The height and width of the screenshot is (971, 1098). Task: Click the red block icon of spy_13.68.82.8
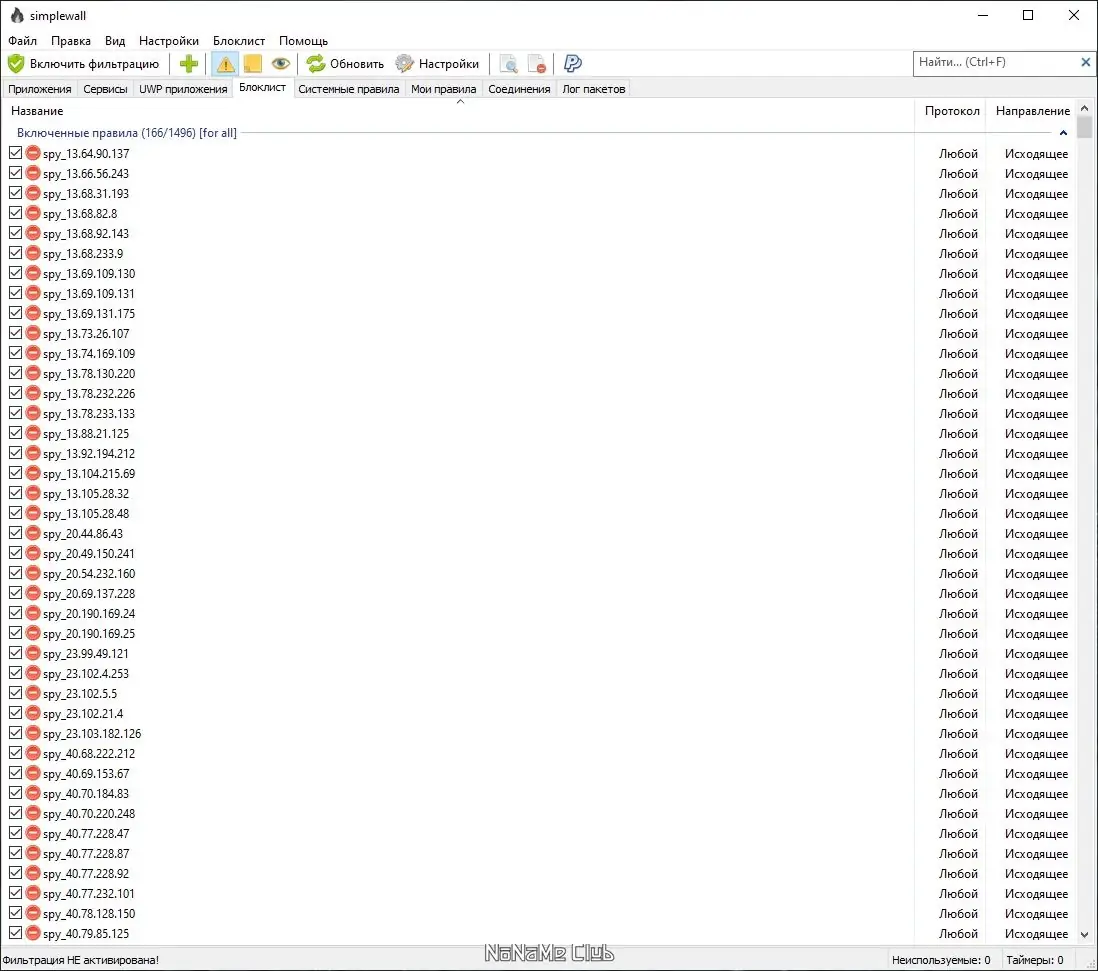(33, 213)
